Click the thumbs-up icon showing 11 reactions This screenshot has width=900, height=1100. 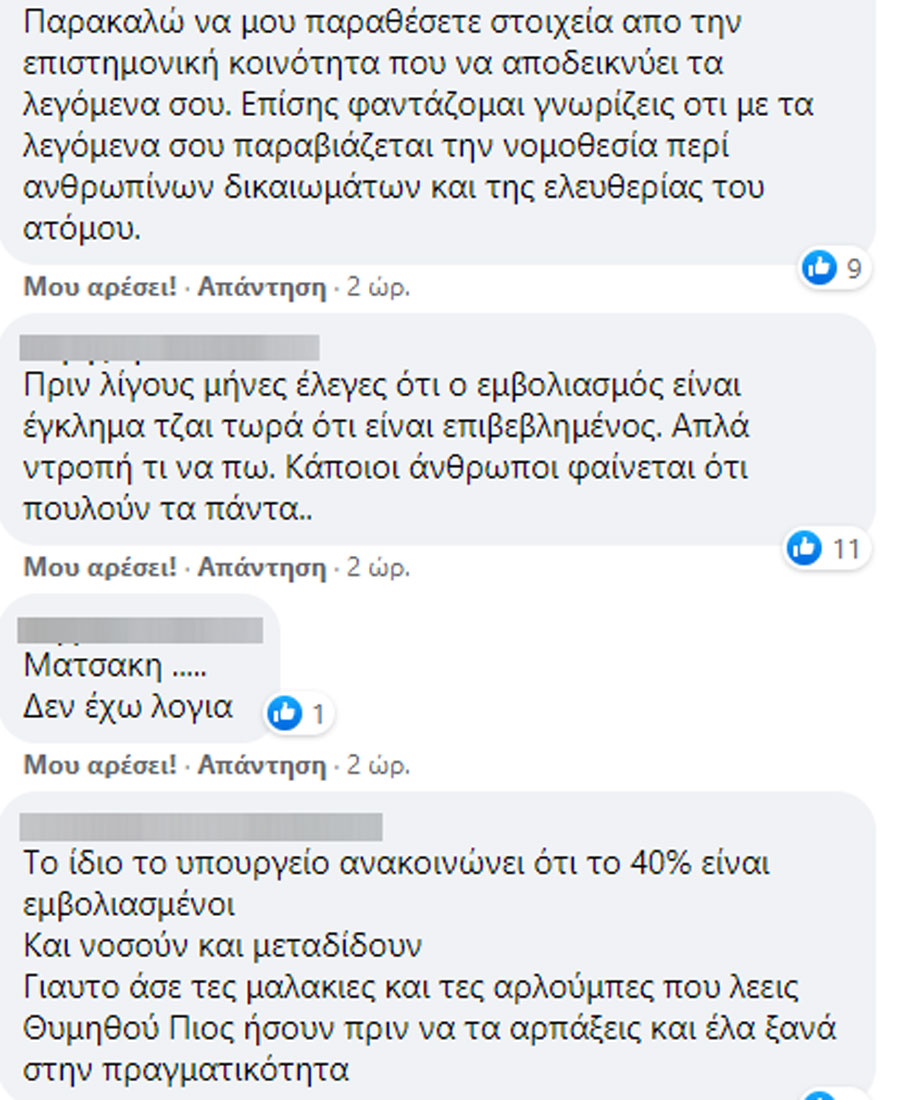(x=804, y=547)
